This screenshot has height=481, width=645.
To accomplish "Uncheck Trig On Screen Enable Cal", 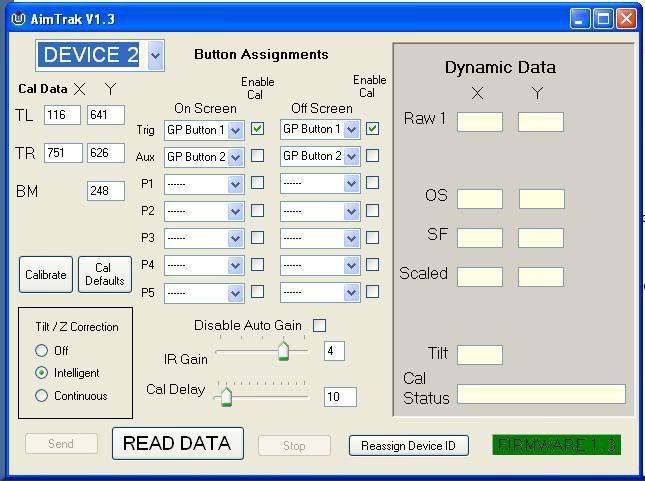I will [258, 129].
